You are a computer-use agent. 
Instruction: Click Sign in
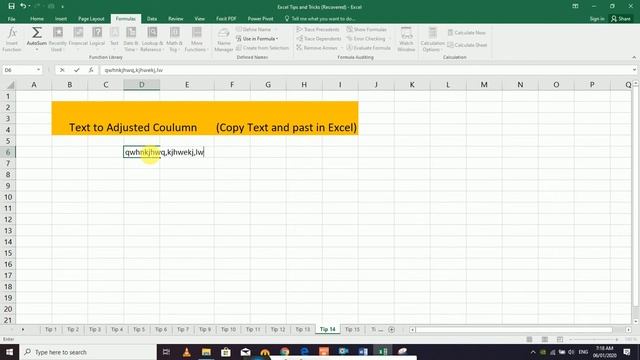point(597,19)
